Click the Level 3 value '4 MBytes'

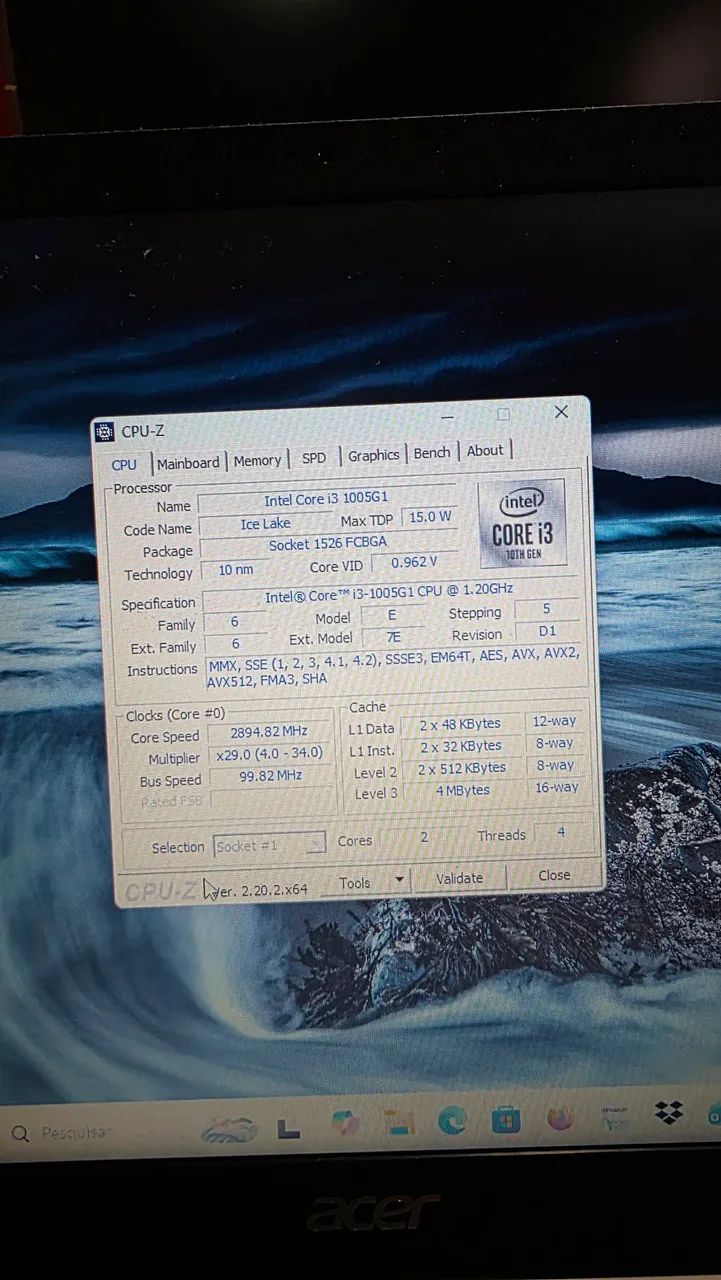point(462,790)
